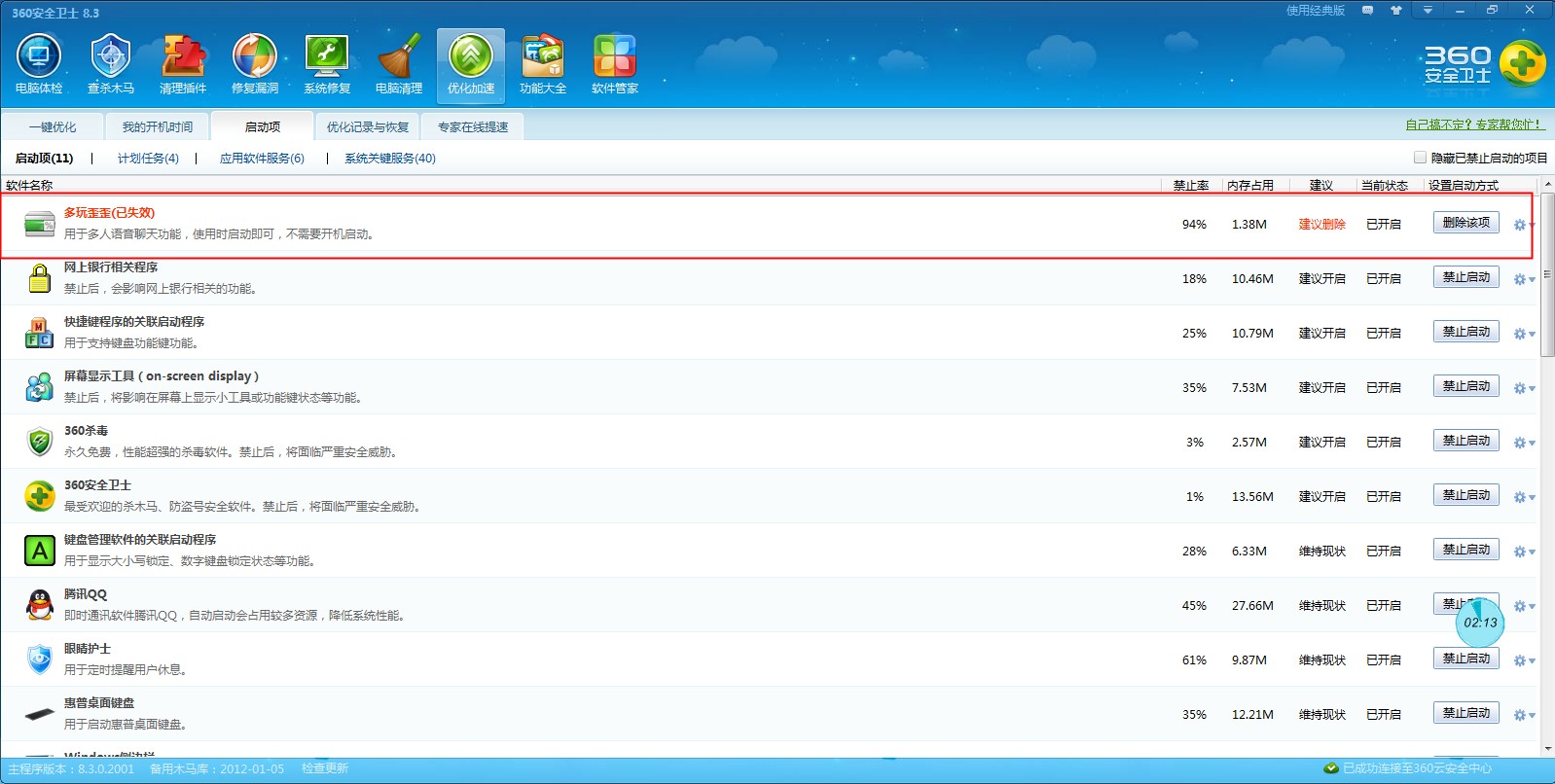Click the 02:13 timer bubble
Image resolution: width=1555 pixels, height=784 pixels.
coord(1480,623)
